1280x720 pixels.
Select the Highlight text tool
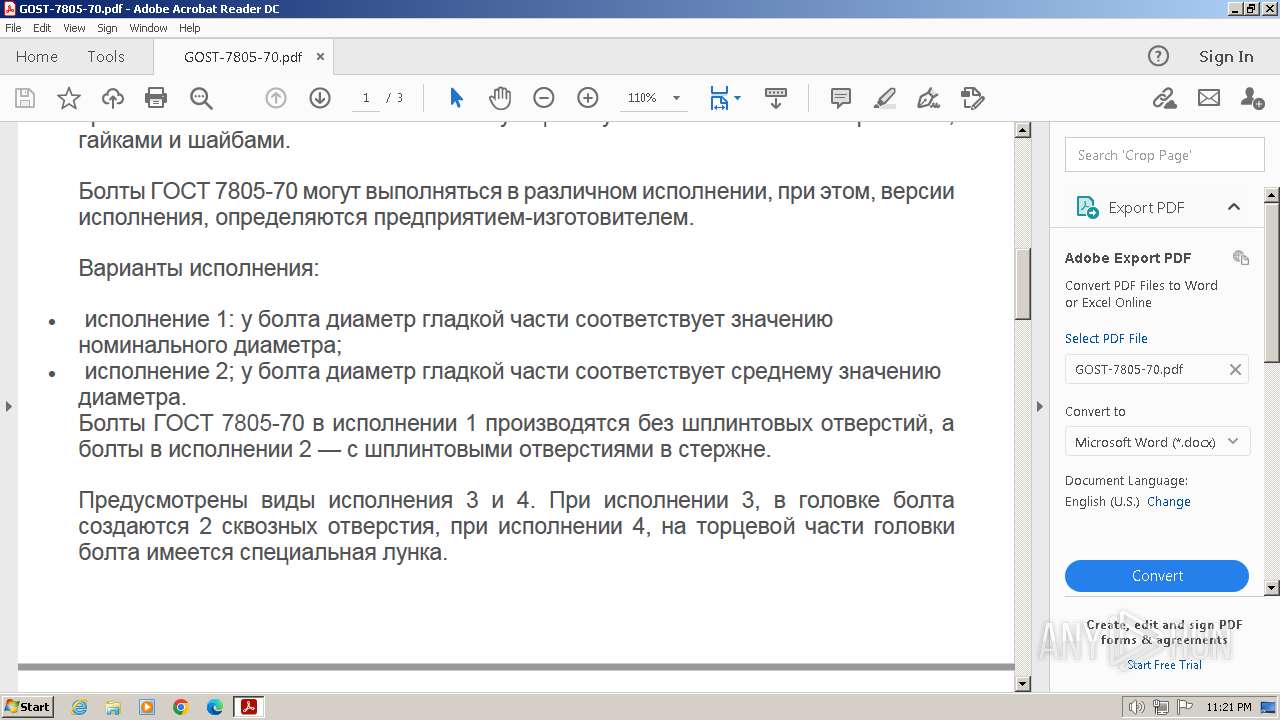pos(885,98)
